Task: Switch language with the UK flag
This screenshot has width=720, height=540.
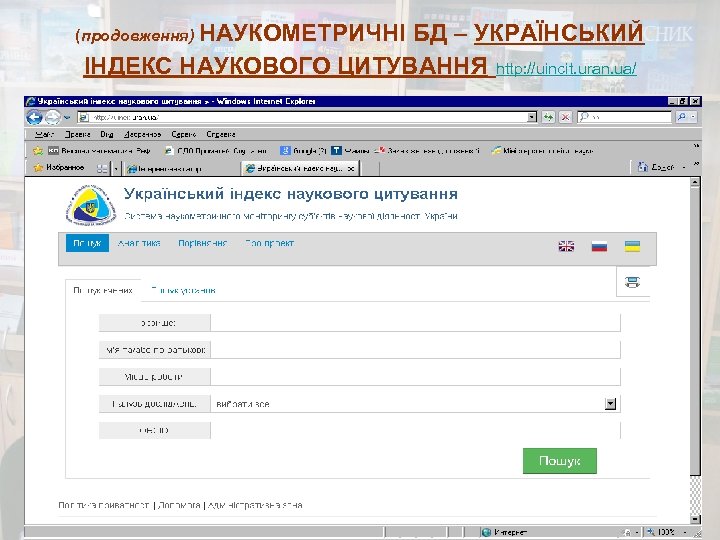Action: (x=566, y=246)
